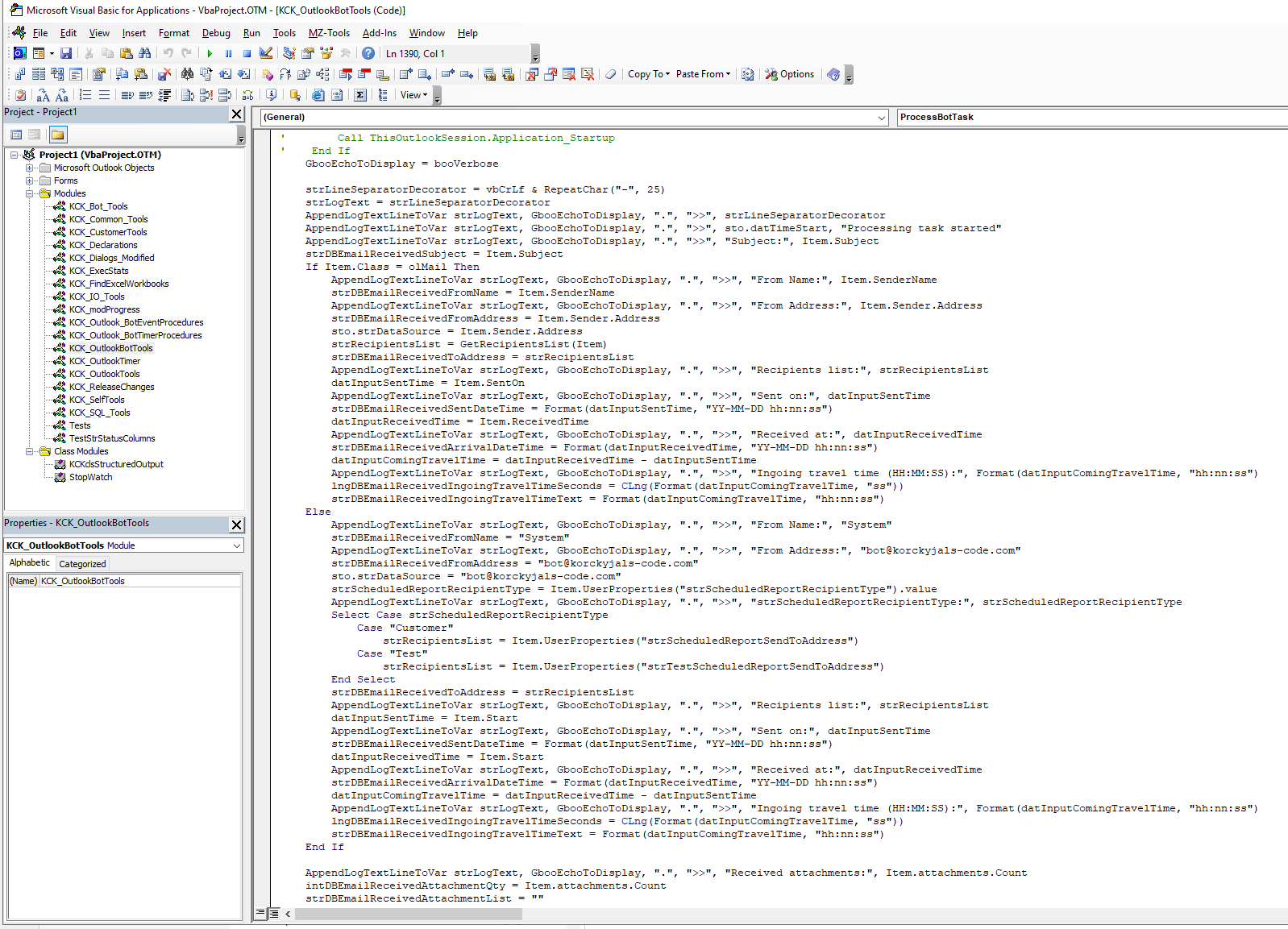Open the Copy To dropdown
Image resolution: width=1288 pixels, height=929 pixels.
pos(649,74)
